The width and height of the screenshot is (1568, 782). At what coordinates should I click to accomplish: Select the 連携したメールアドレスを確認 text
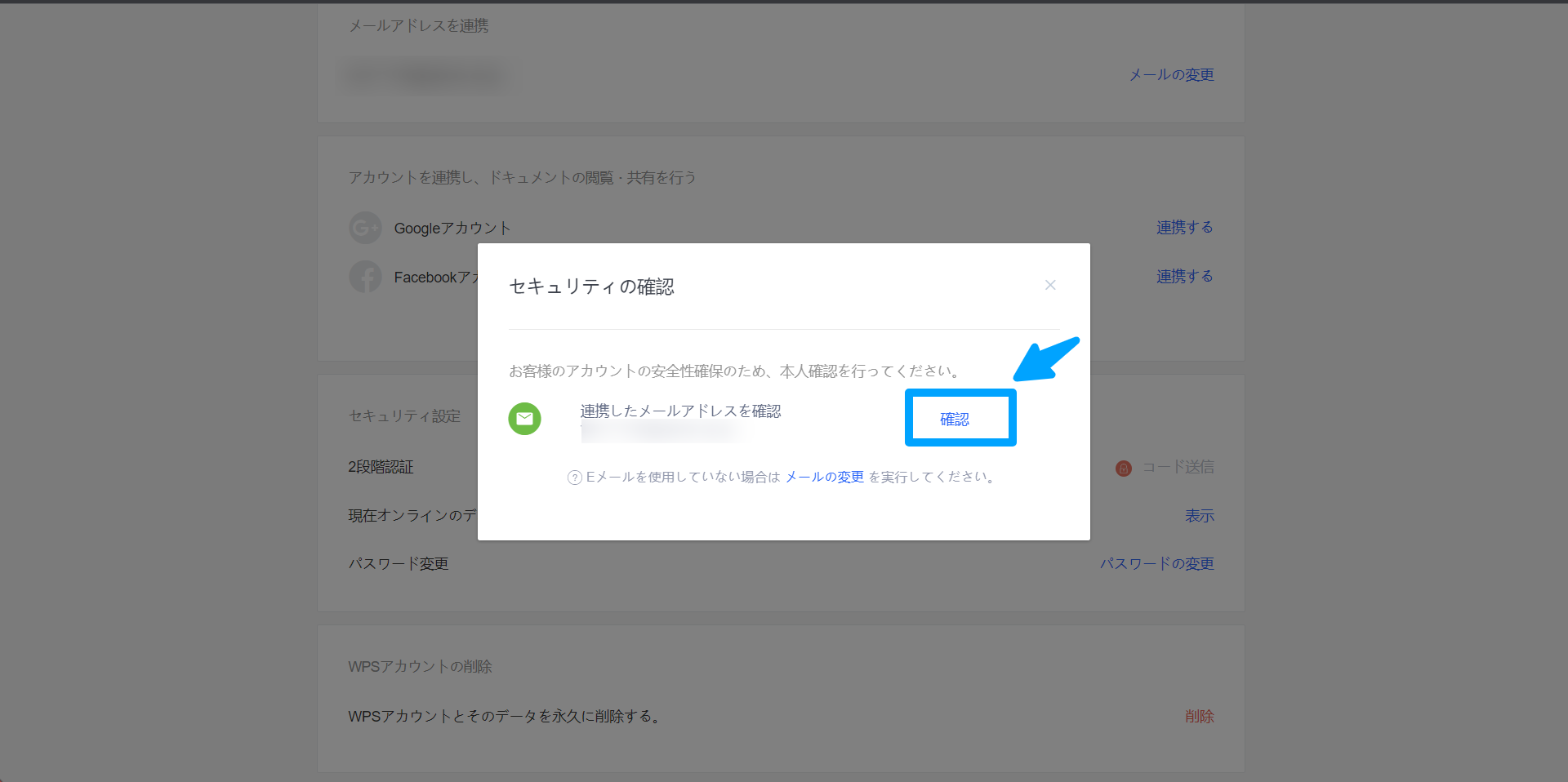(x=680, y=411)
